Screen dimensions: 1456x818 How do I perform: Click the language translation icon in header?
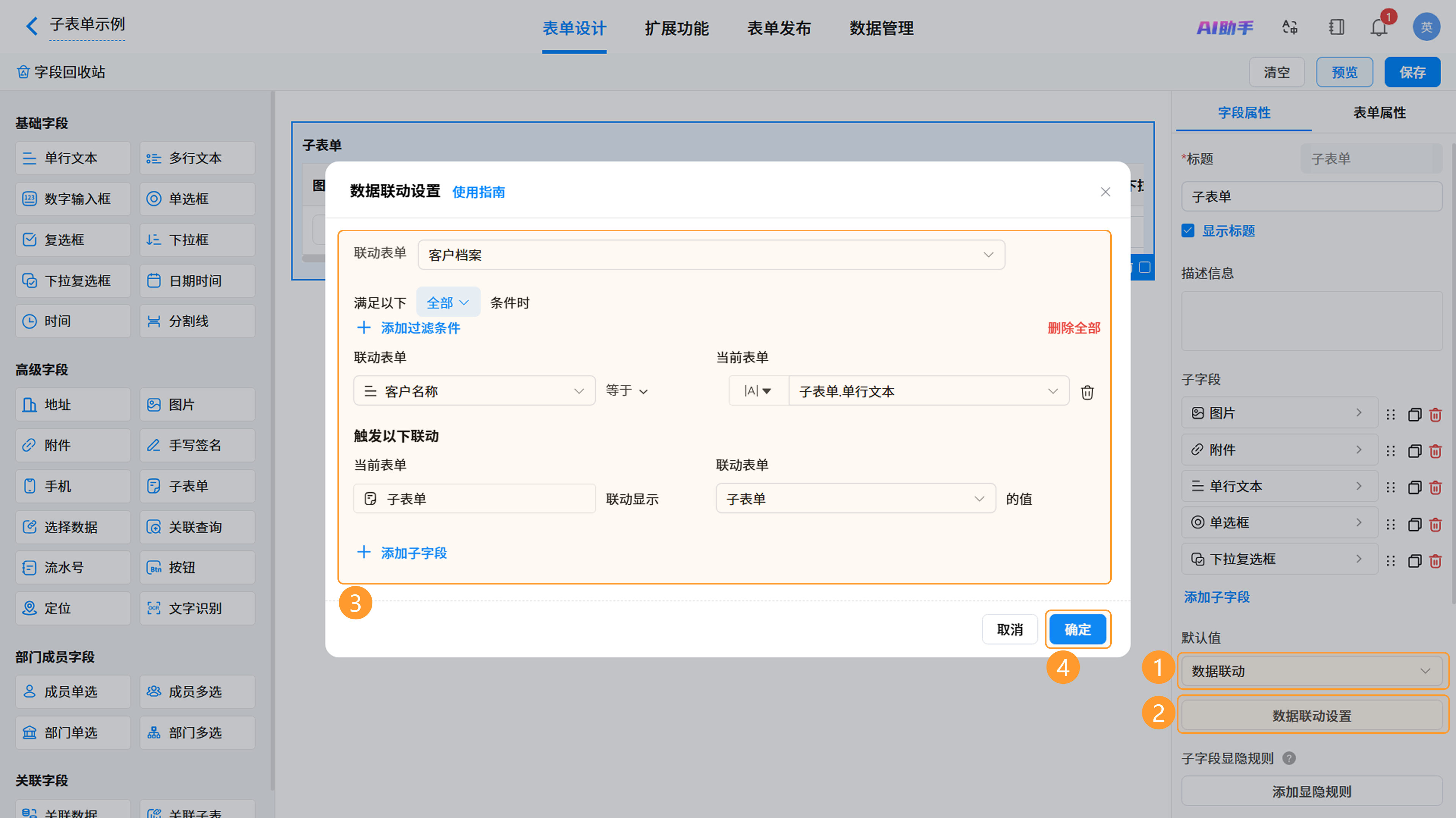1290,27
